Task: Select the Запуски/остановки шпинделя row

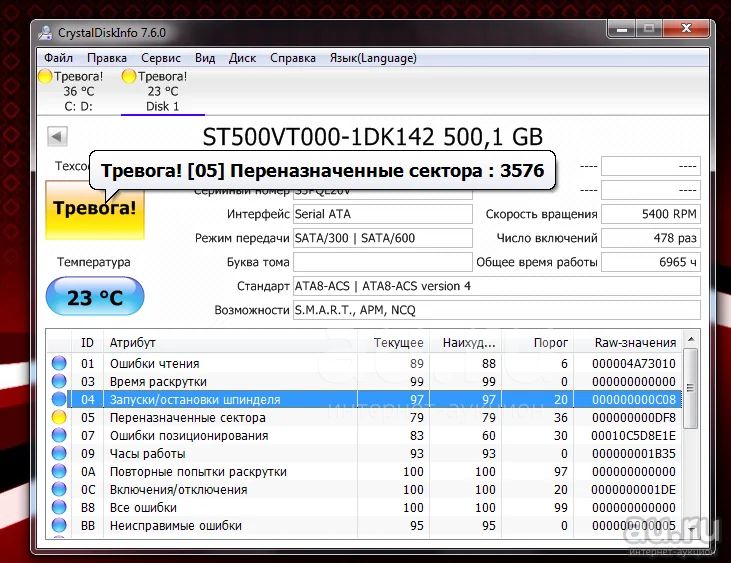Action: click(x=364, y=399)
